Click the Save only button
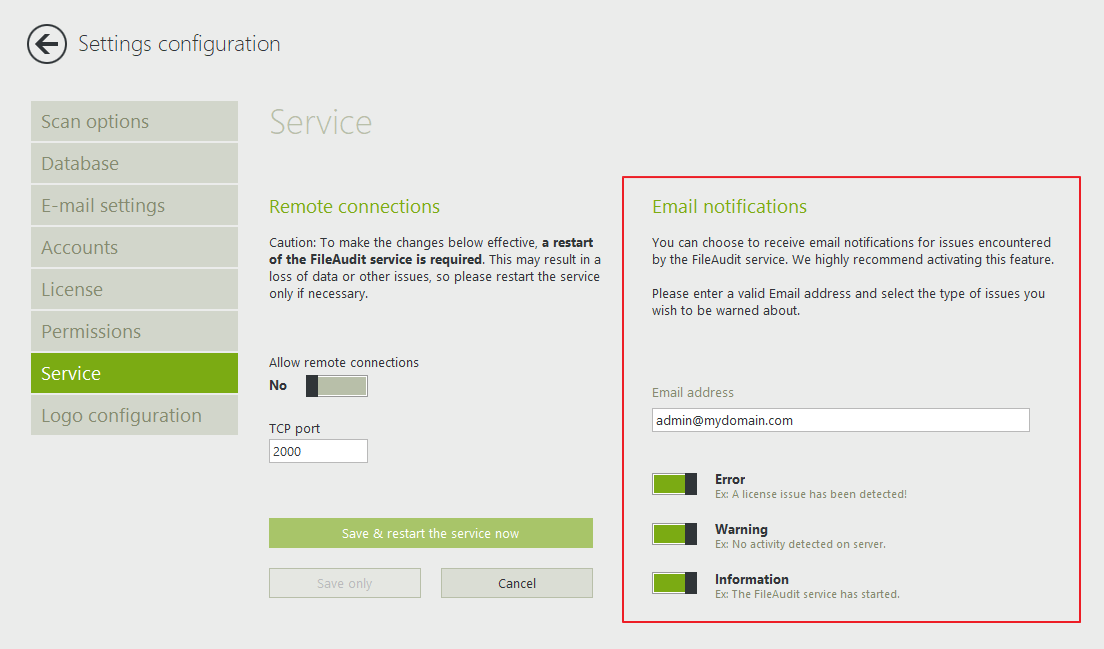Image resolution: width=1104 pixels, height=649 pixels. click(x=344, y=583)
